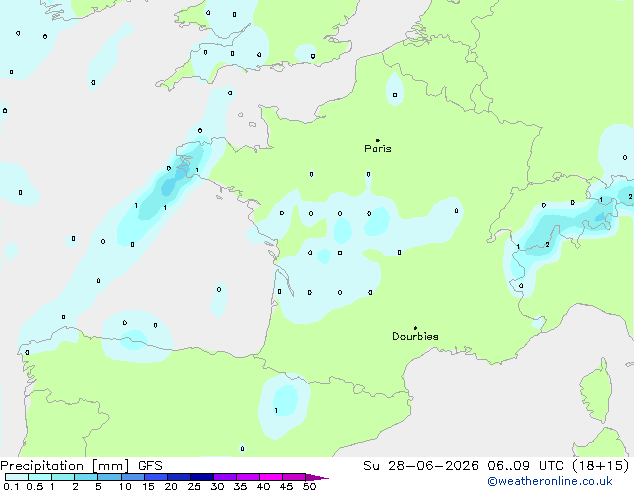Select the 1–2 mm legend swatch
Viewport: 634px width, 490px height.
coord(63,477)
